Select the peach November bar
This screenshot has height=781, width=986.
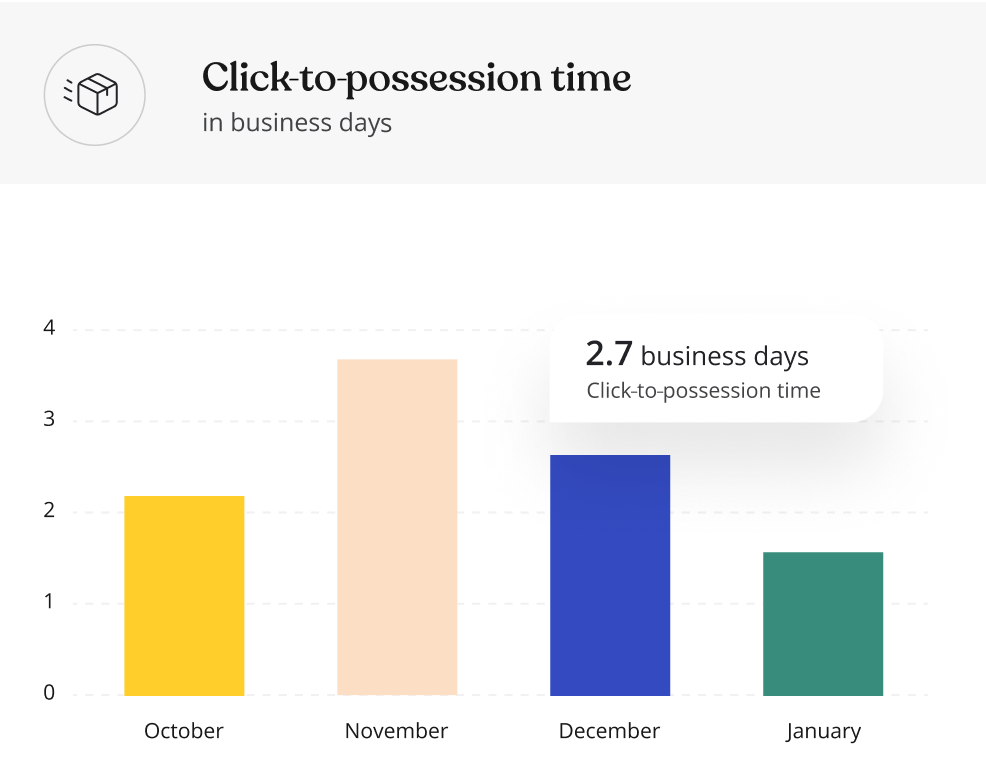[397, 527]
